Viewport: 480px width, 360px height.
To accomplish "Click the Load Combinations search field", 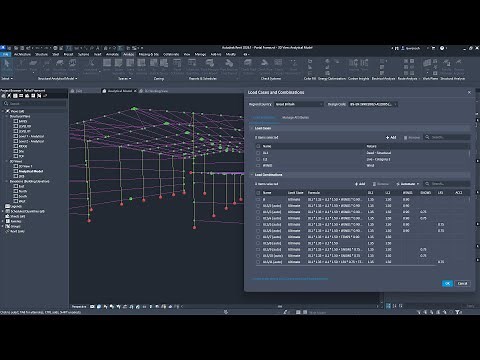I will tap(447, 184).
